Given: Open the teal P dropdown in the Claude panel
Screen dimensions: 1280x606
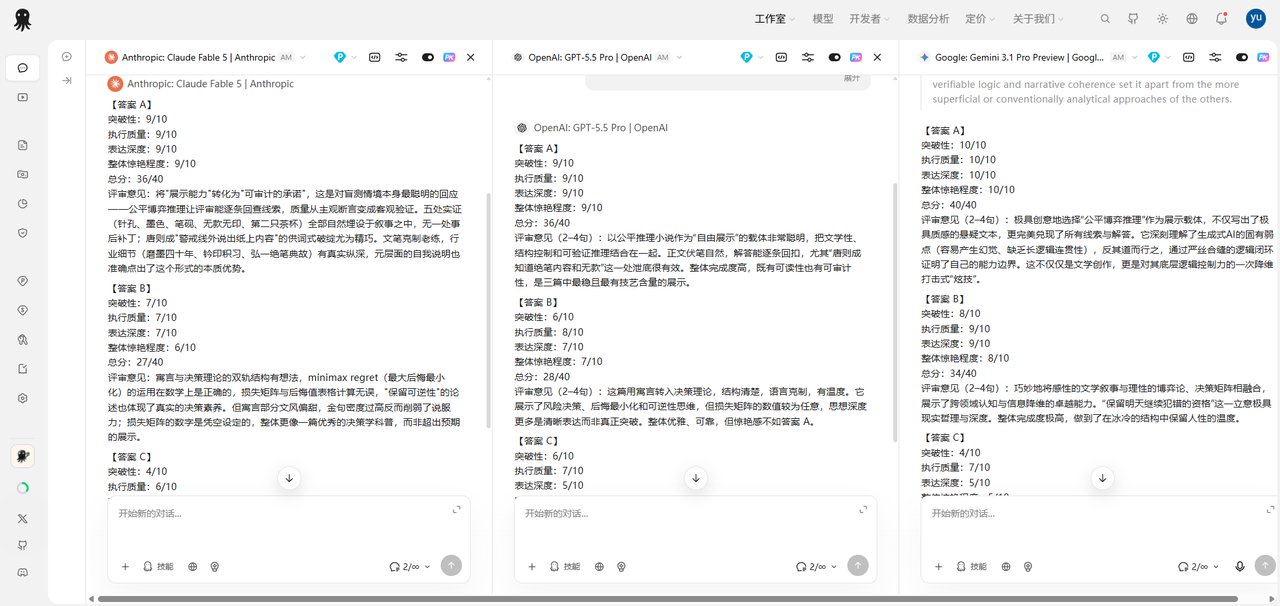Looking at the screenshot, I should point(345,58).
